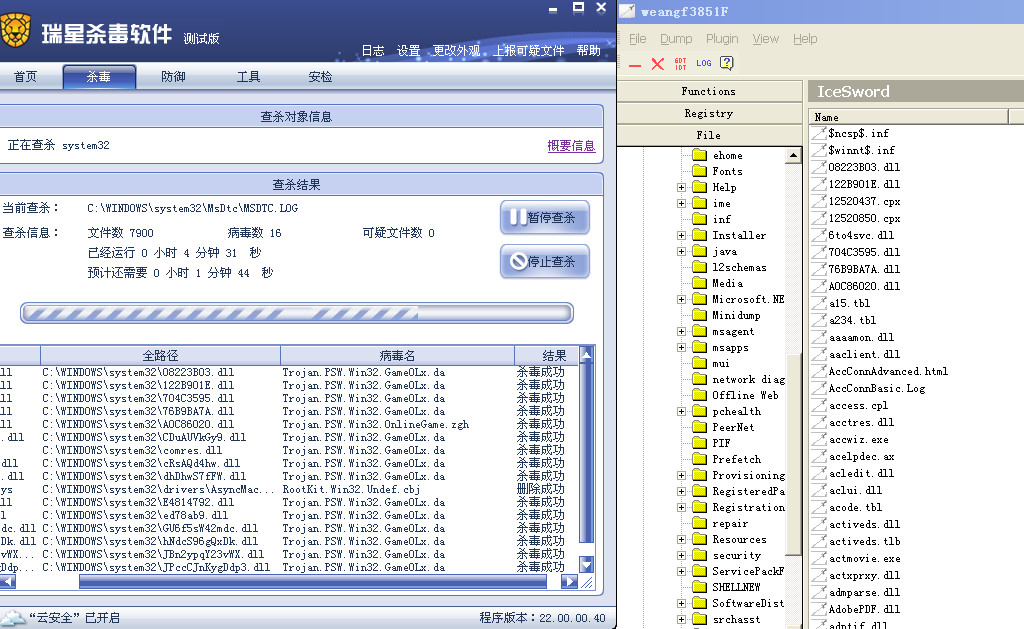Expand the ime folder in the tree
The width and height of the screenshot is (1024, 629).
[682, 203]
